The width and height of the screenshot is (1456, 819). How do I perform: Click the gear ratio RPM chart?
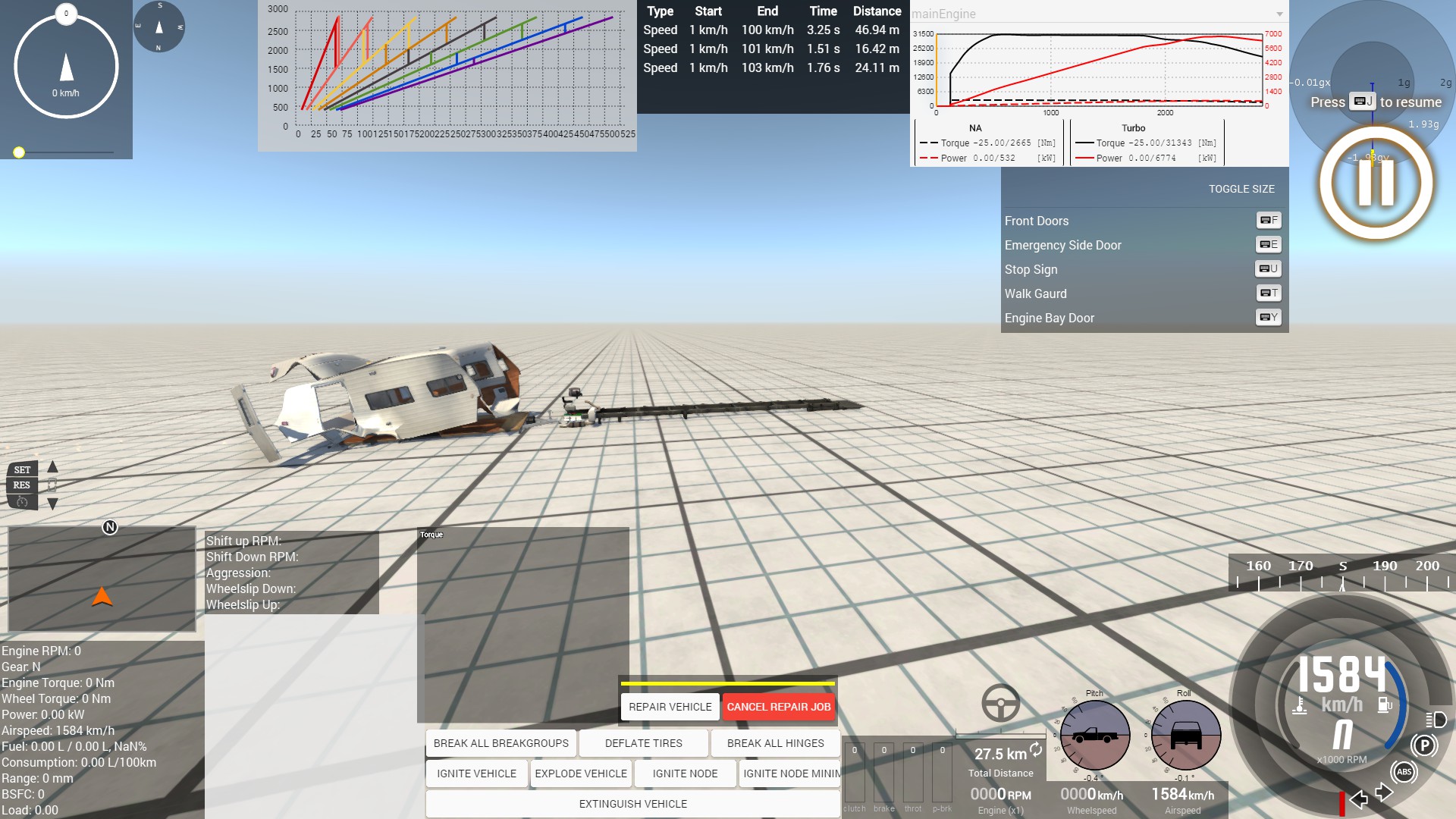pos(447,74)
